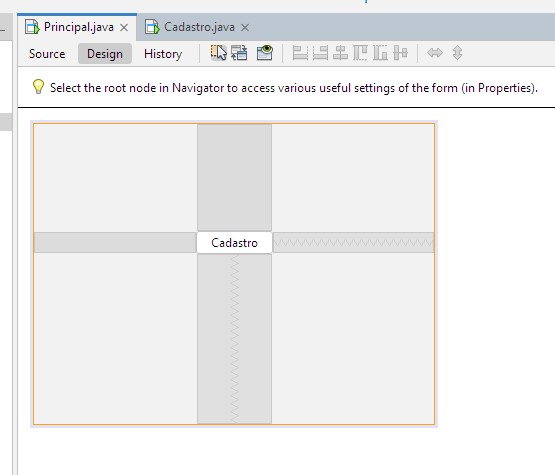Toggle vertical resizability
This screenshot has height=475, width=555.
(x=457, y=53)
